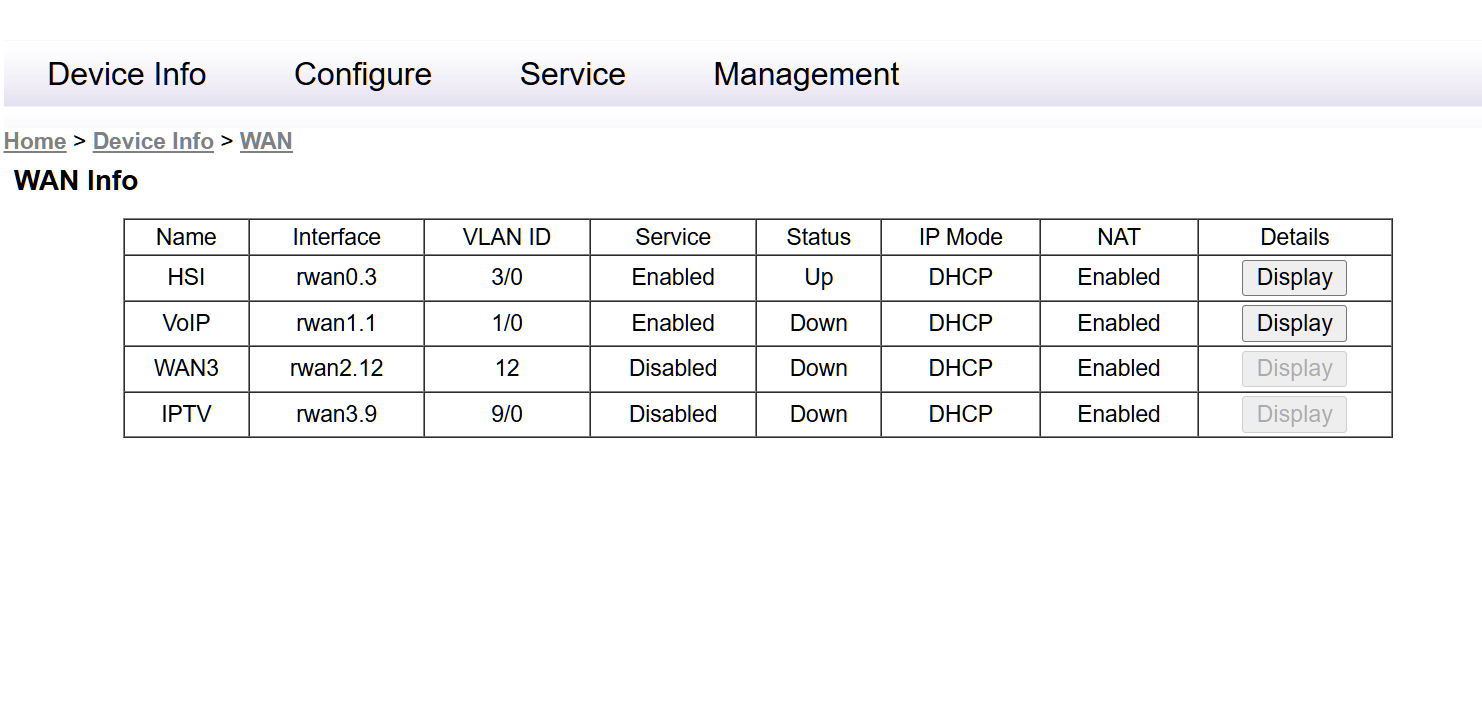Image resolution: width=1482 pixels, height=712 pixels.
Task: Open the Service menu
Action: [x=572, y=74]
